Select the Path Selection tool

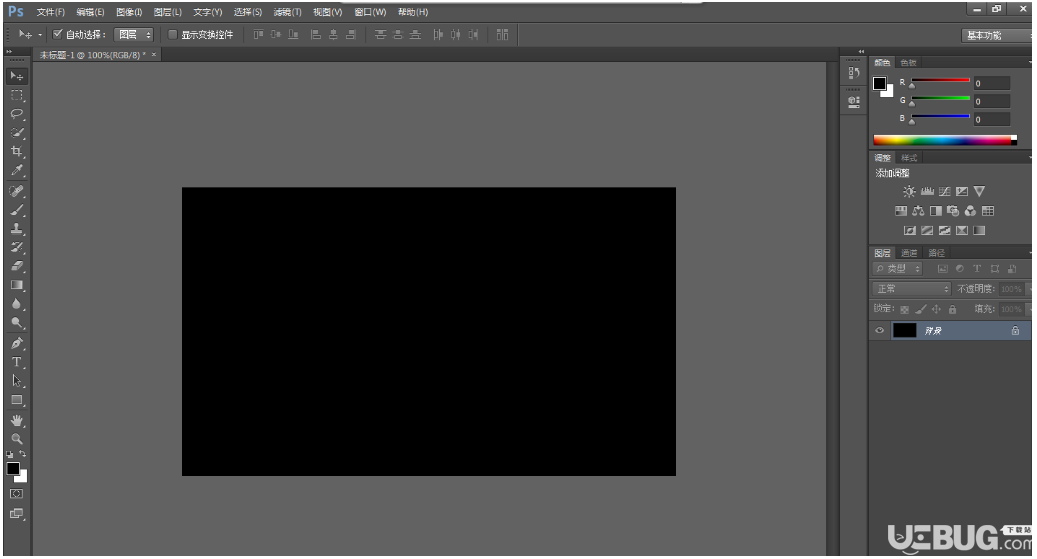coord(17,381)
